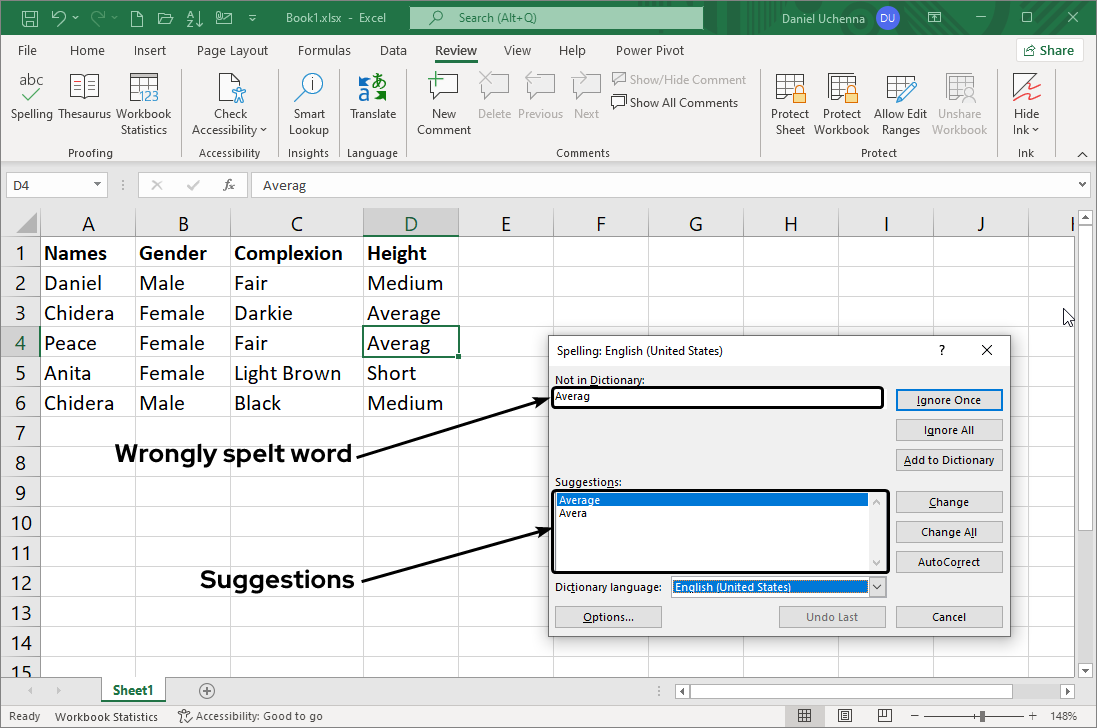Image resolution: width=1097 pixels, height=728 pixels.
Task: Show Workbook Statistics
Action: tap(143, 100)
